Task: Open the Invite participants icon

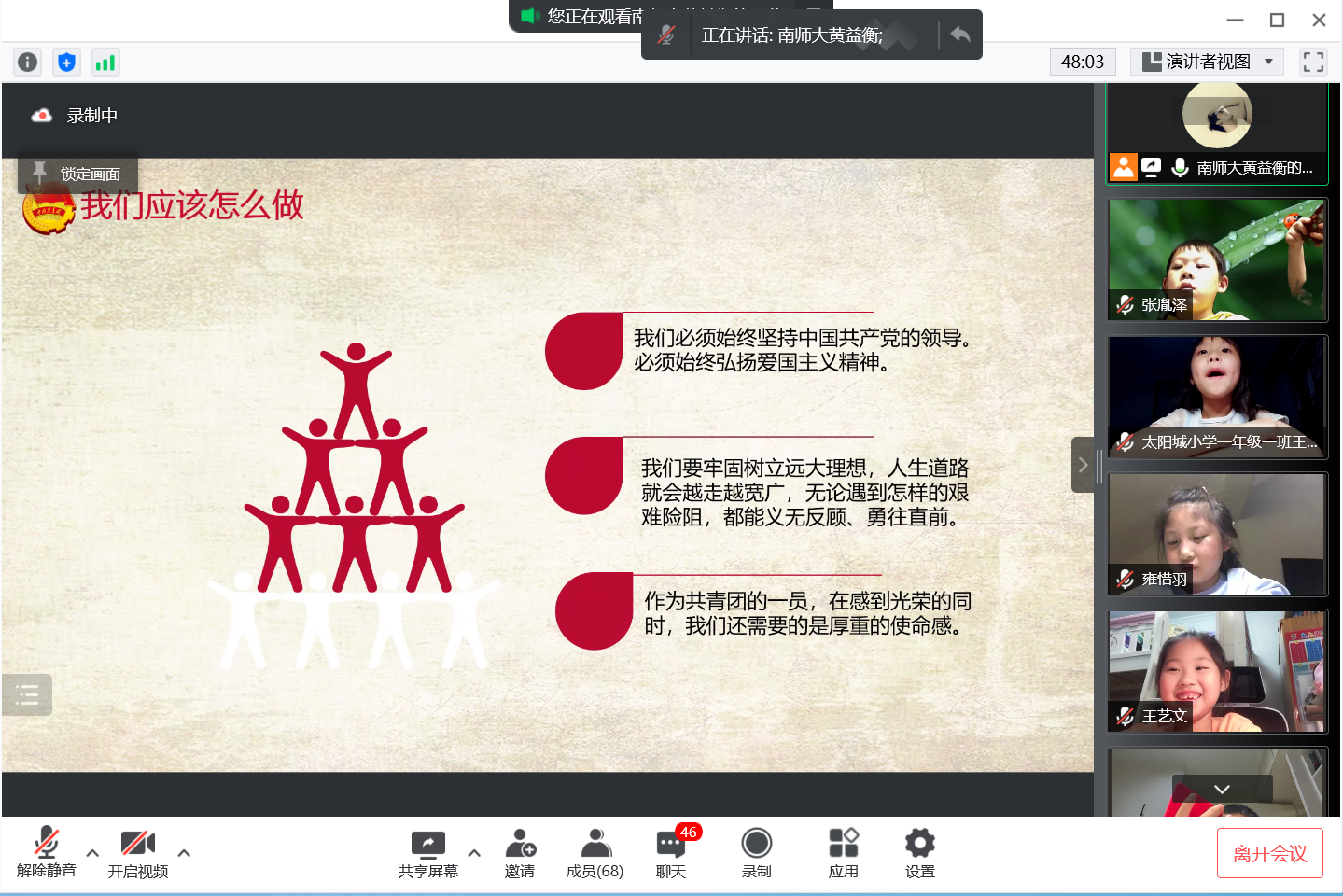Action: coord(520,853)
